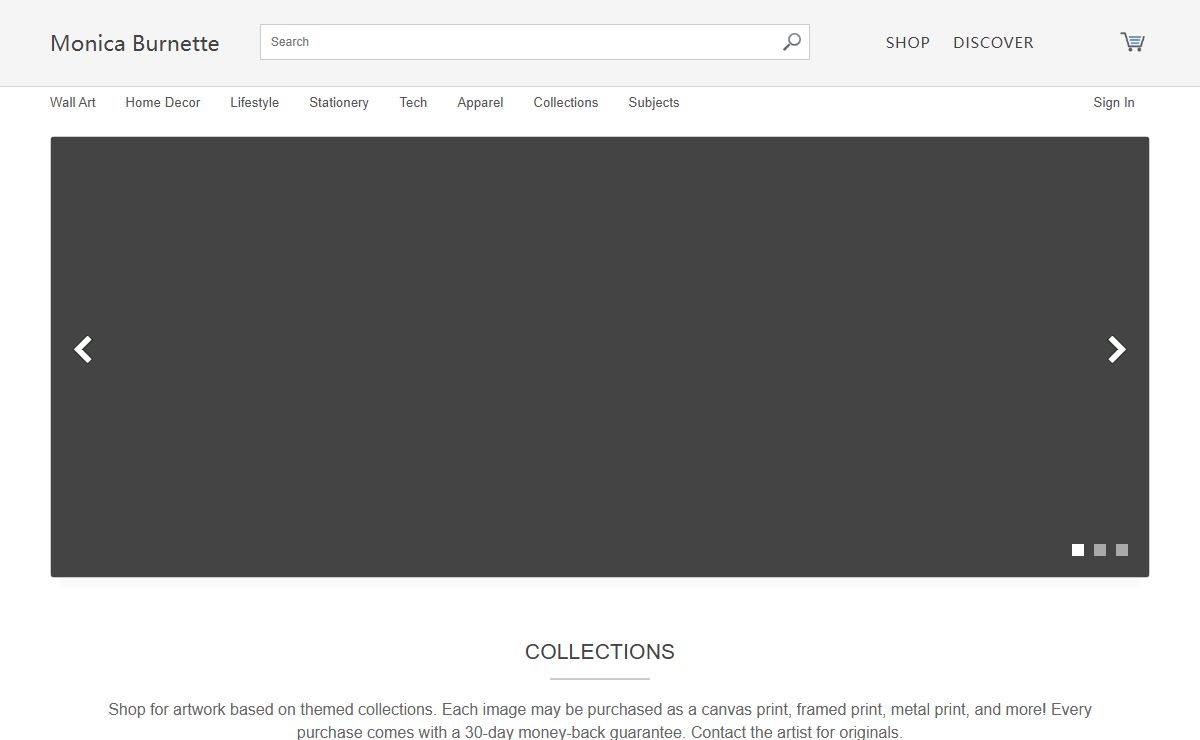The image size is (1200, 740).
Task: Select the third carousel indicator dot
Action: tap(1122, 550)
